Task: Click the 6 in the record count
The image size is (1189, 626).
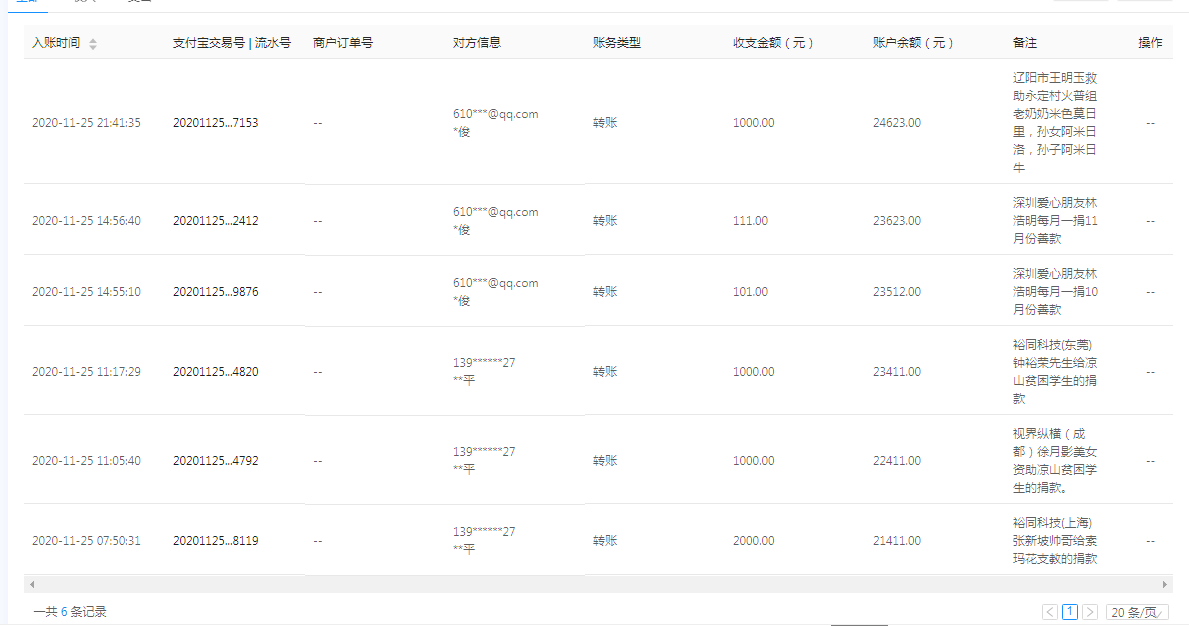Action: tap(64, 612)
